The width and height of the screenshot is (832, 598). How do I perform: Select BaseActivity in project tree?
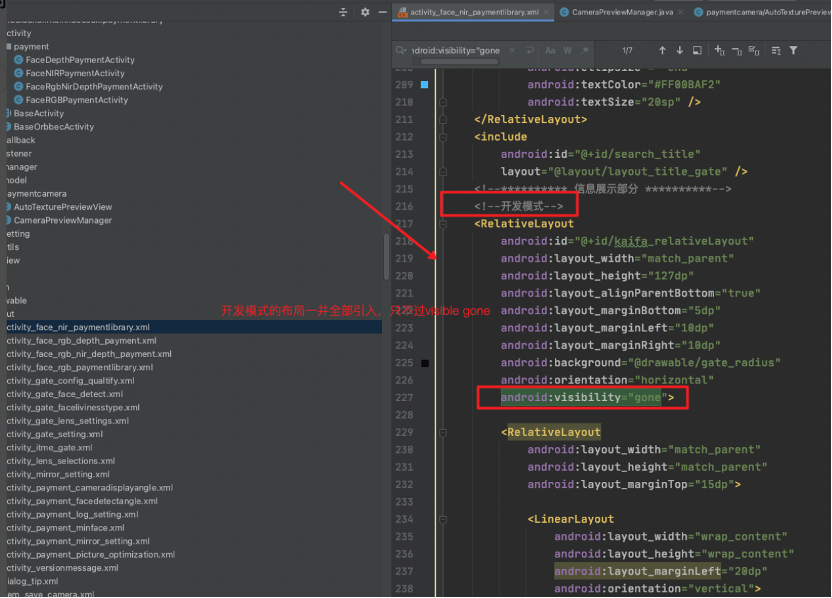[38, 113]
